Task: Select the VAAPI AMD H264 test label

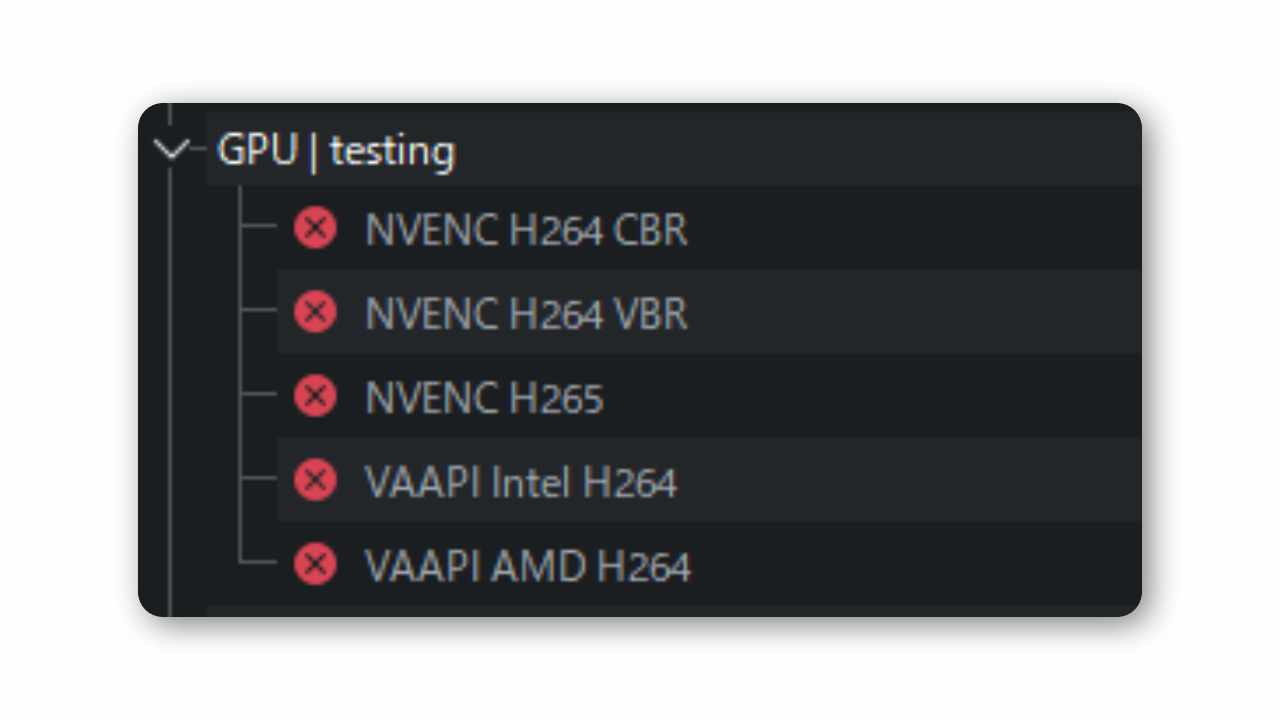Action: click(x=528, y=566)
